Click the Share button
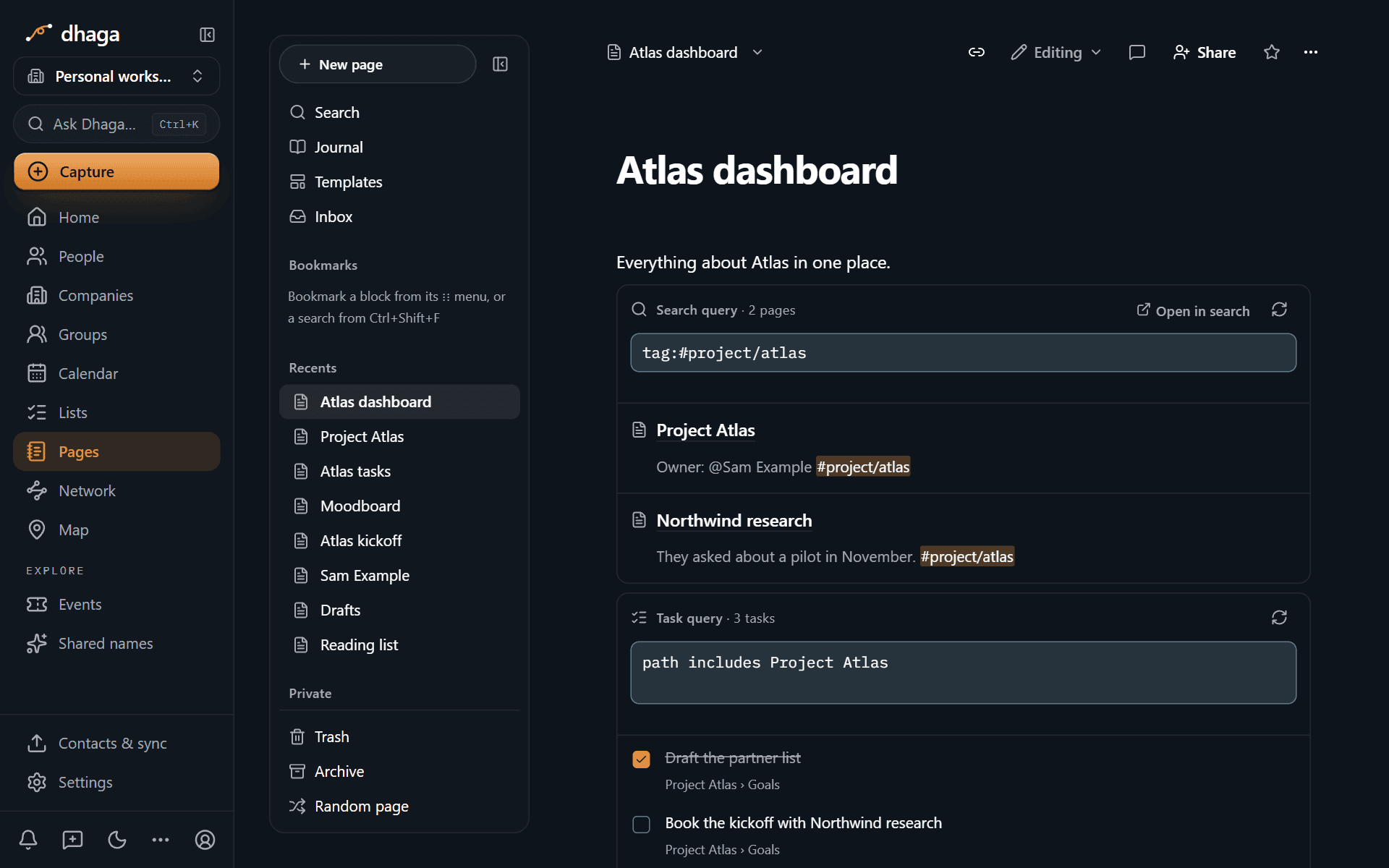Viewport: 1389px width, 868px height. click(x=1205, y=52)
